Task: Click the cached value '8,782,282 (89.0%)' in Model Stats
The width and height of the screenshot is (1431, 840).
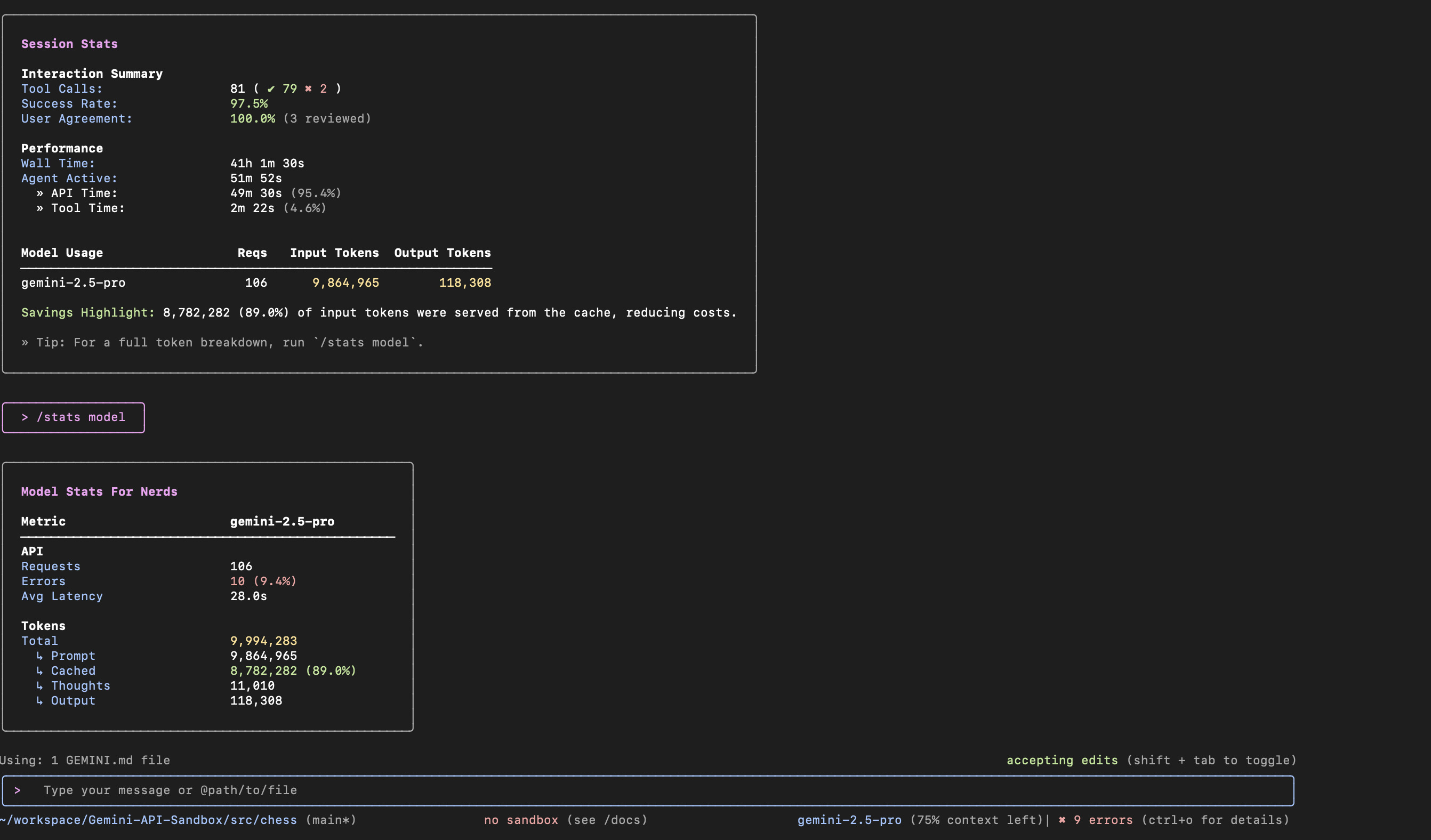Action: click(293, 671)
